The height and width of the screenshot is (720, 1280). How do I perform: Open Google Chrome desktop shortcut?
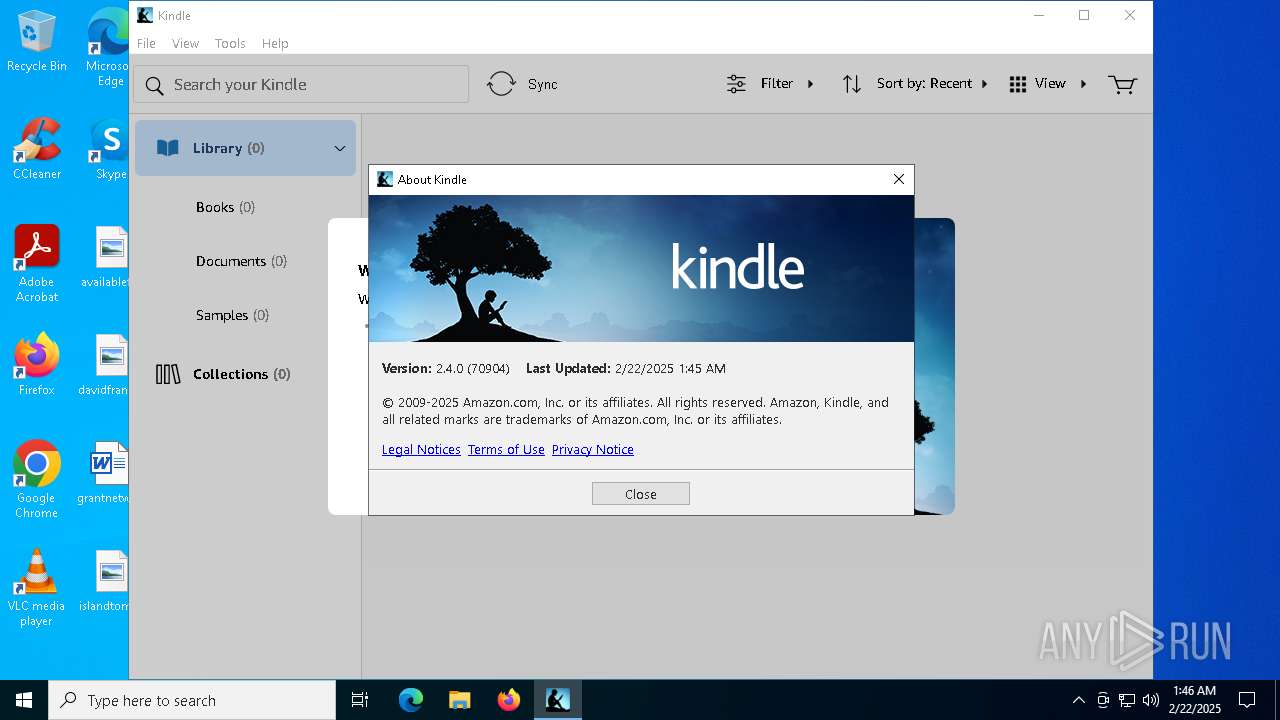tap(36, 480)
